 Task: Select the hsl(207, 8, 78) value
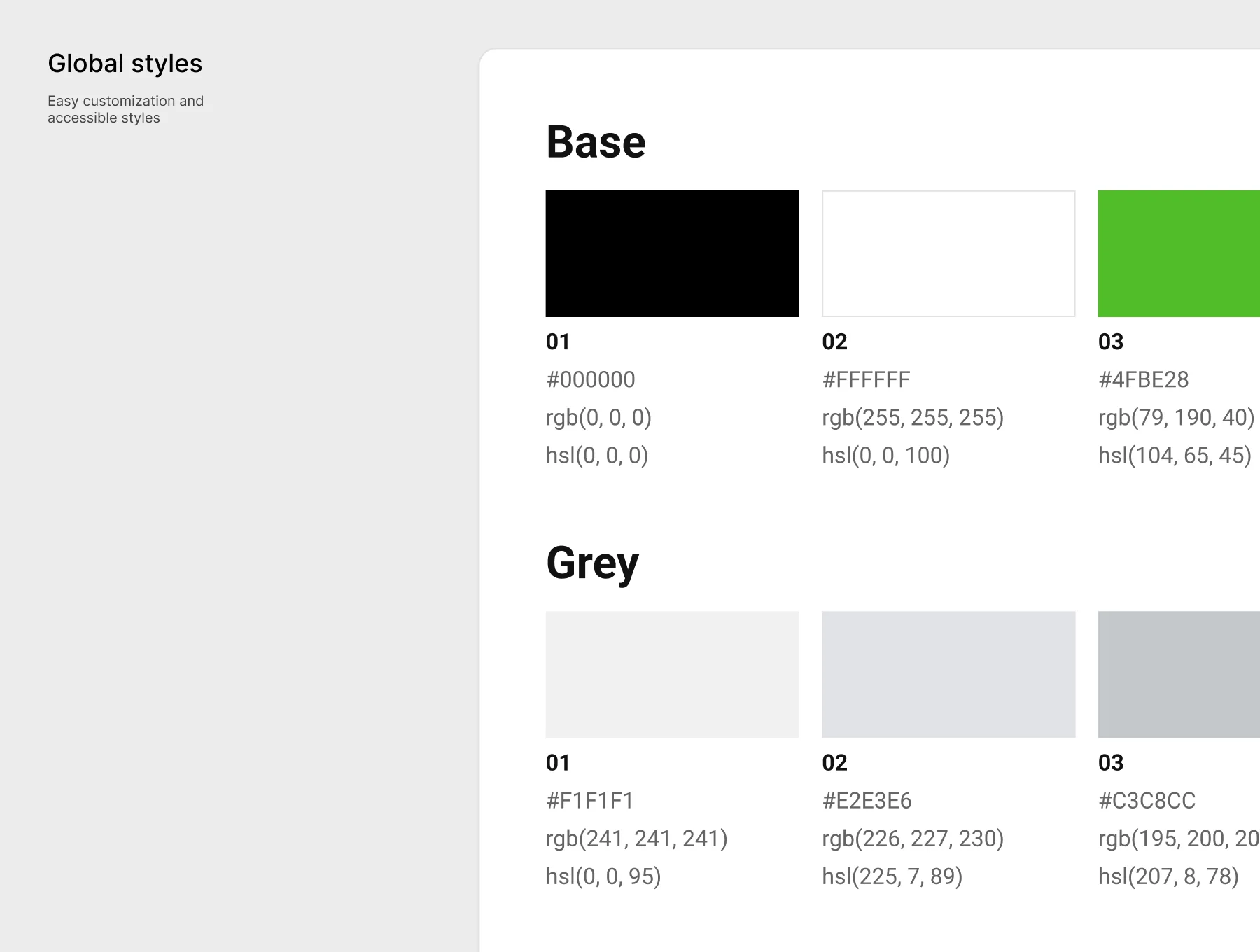pyautogui.click(x=1169, y=876)
